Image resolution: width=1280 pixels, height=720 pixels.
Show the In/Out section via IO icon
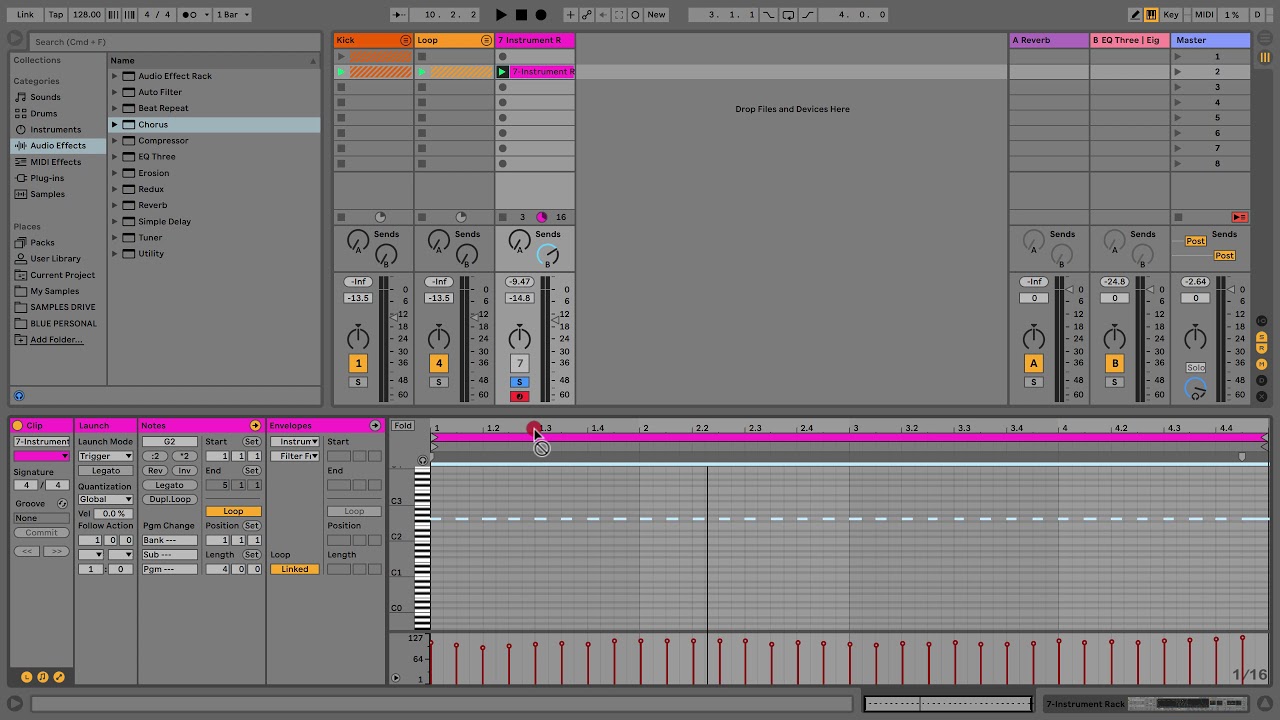pyautogui.click(x=1262, y=322)
